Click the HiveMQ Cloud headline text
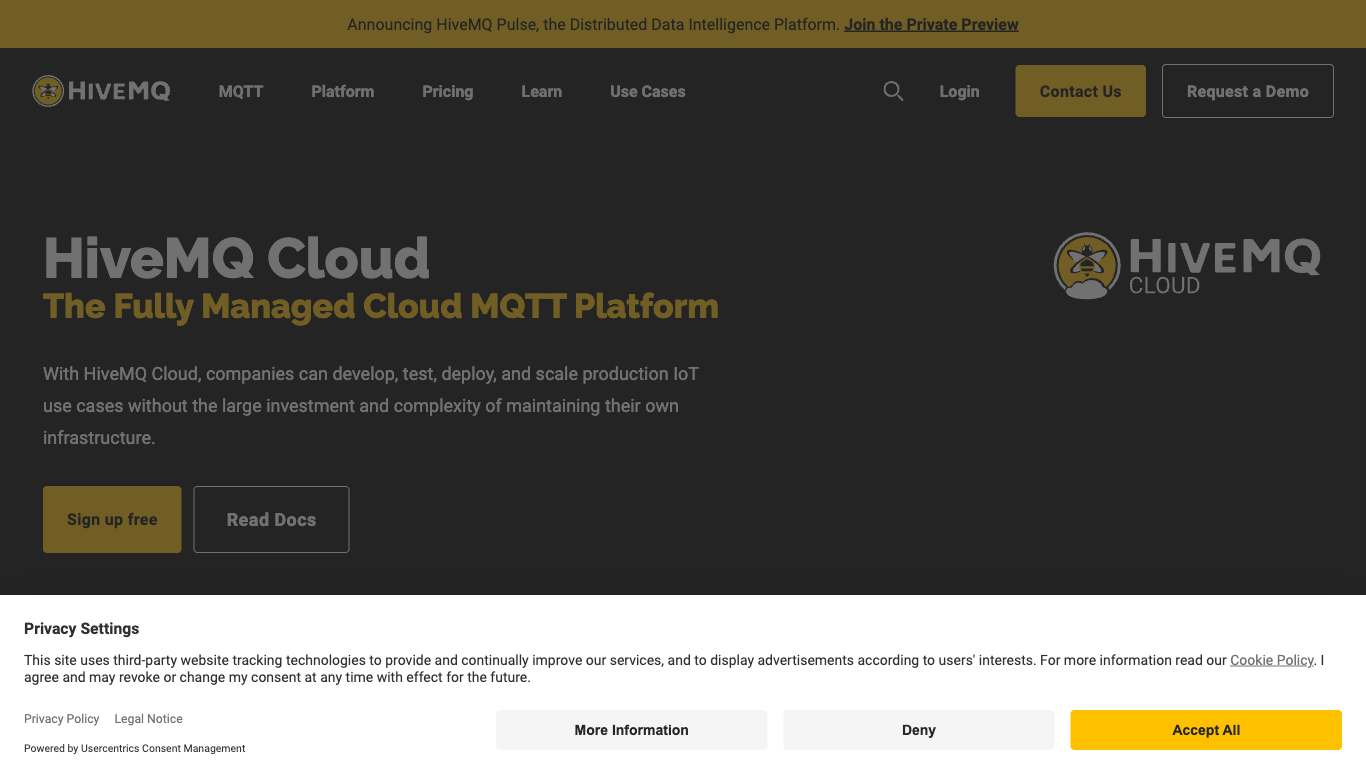 click(x=236, y=258)
